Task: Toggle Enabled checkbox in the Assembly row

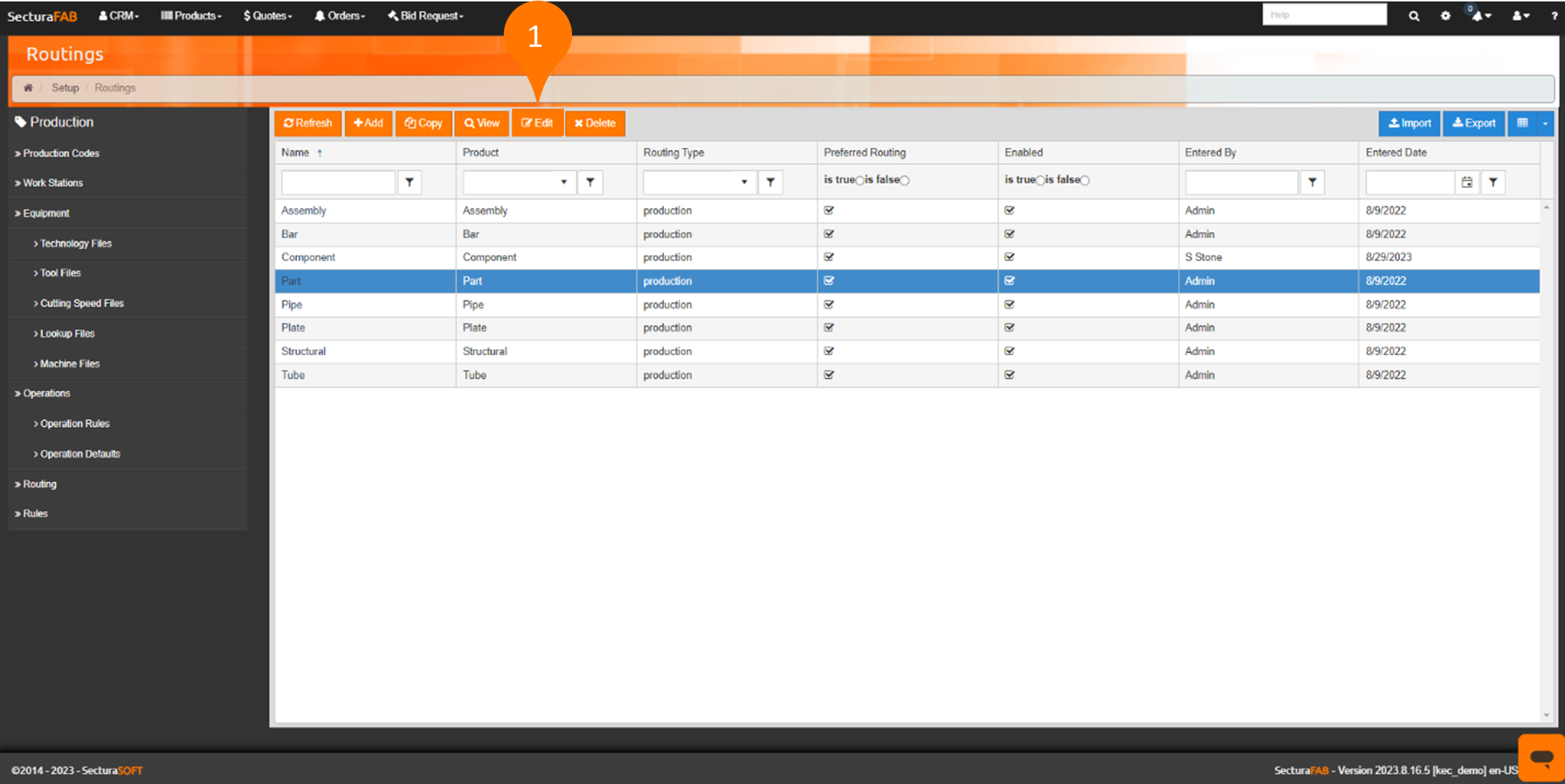Action: (1009, 210)
